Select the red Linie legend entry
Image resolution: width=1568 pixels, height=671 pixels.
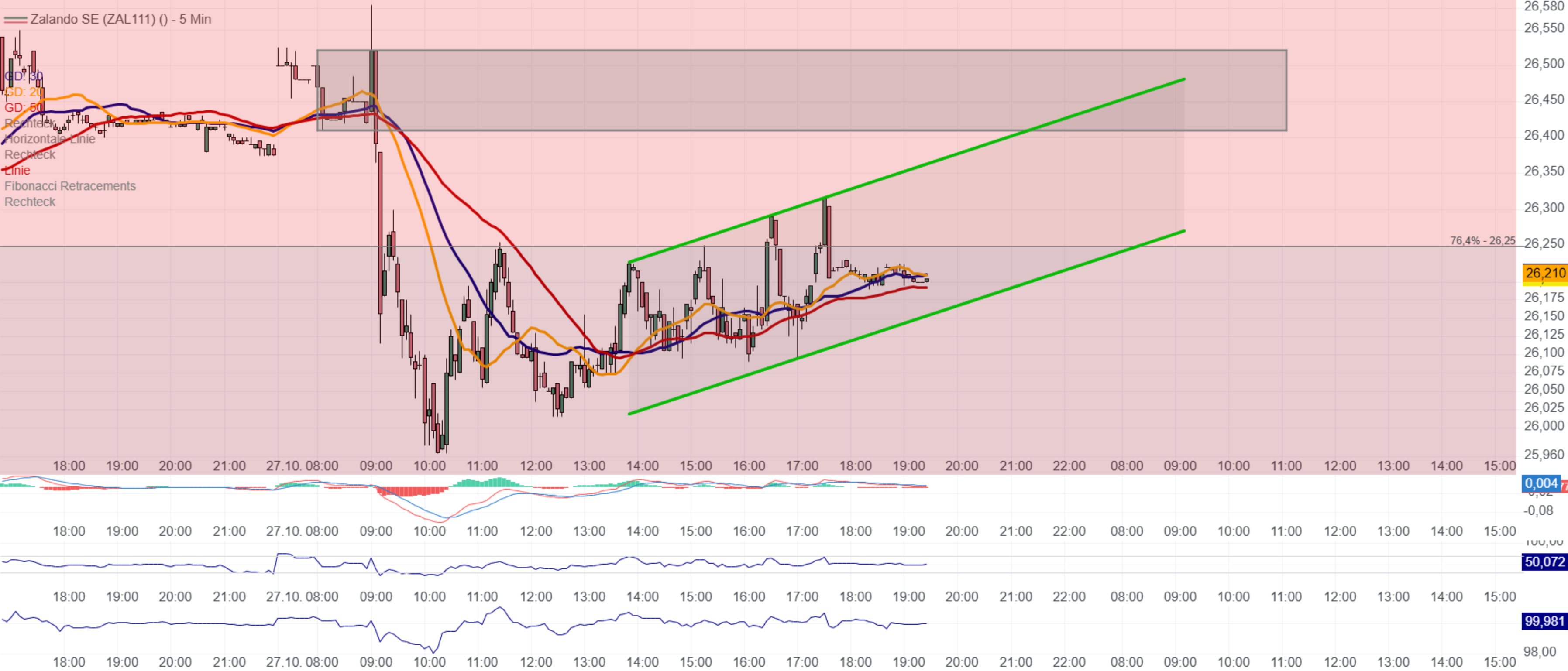[17, 170]
